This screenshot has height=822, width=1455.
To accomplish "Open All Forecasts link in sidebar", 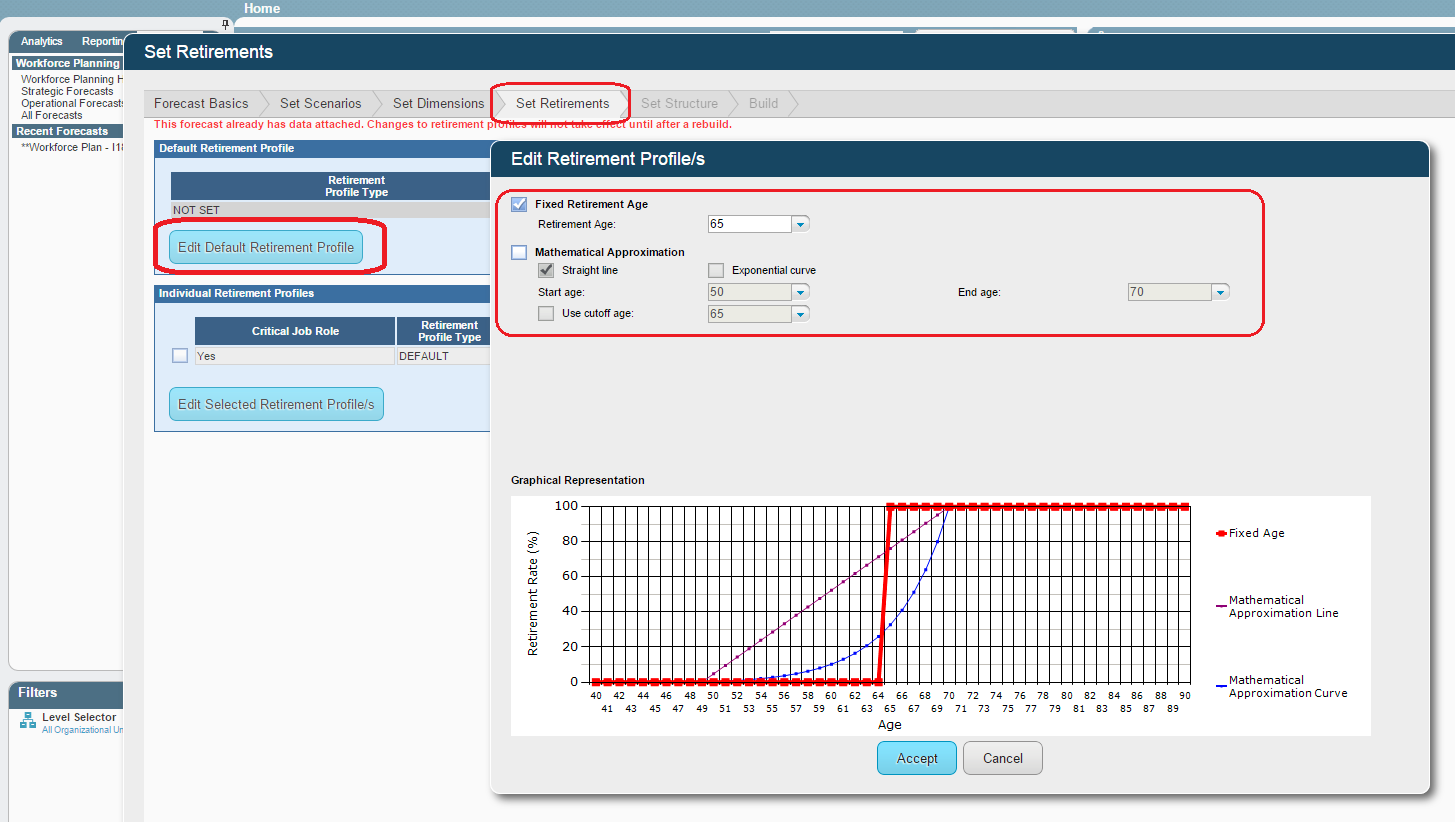I will pos(52,115).
